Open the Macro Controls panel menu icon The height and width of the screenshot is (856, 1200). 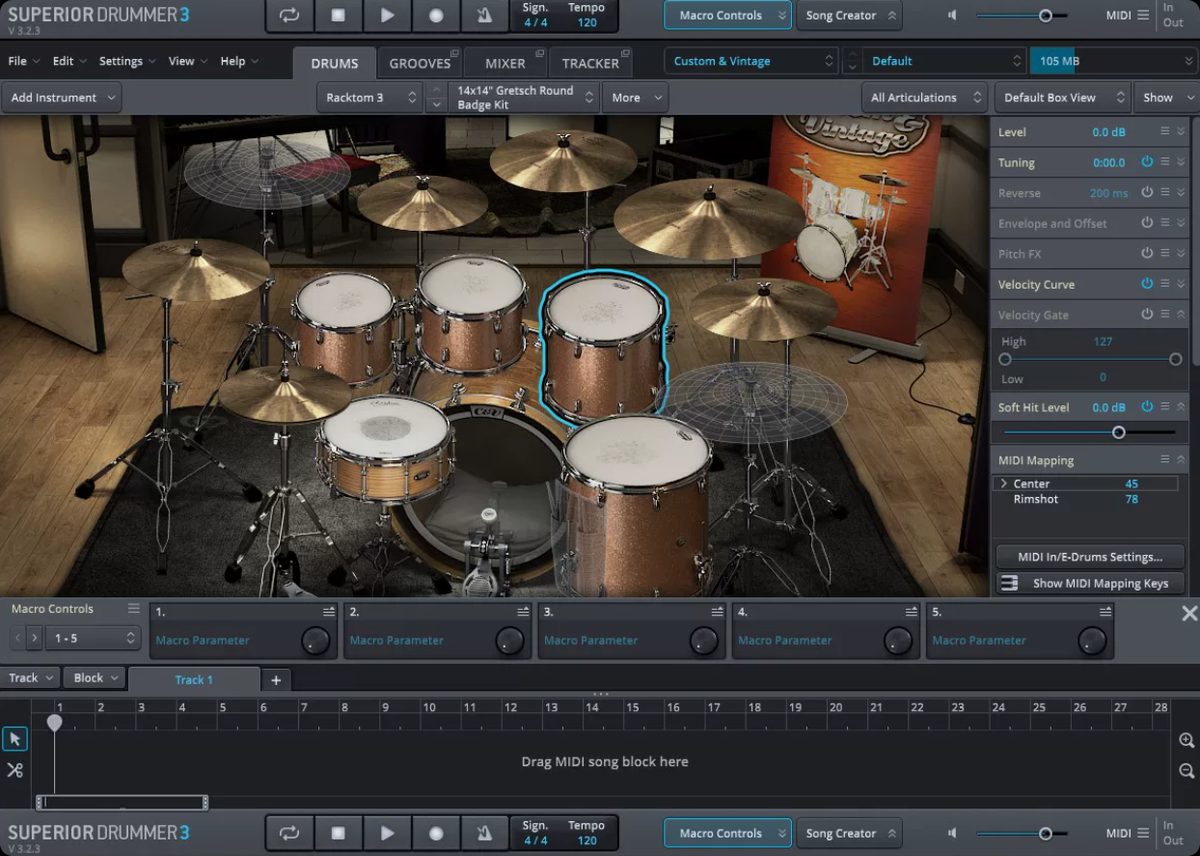(x=133, y=608)
